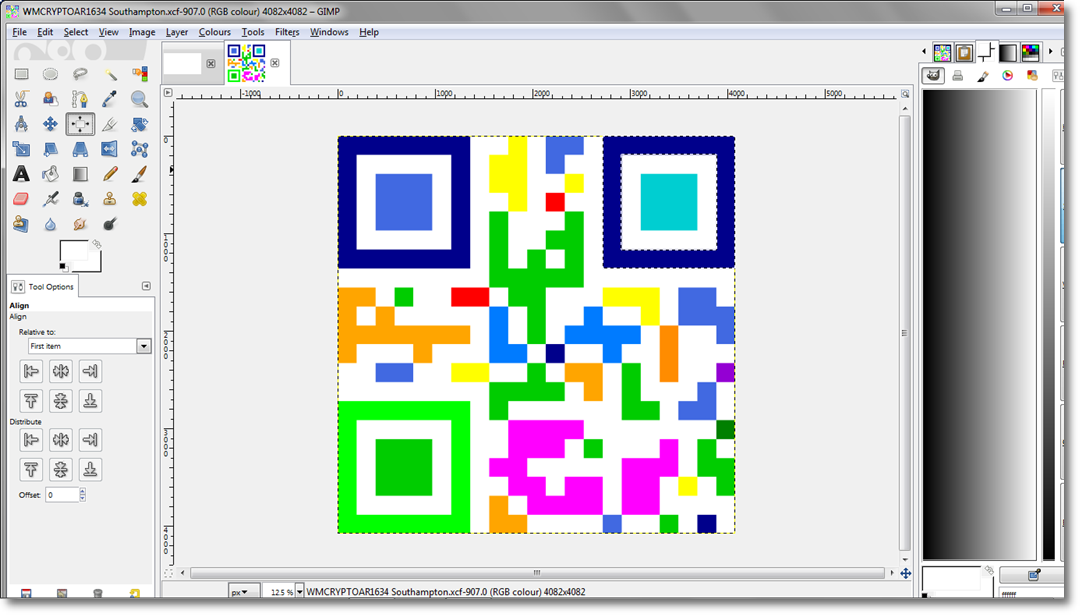Activate the Perspective tool

[x=80, y=149]
